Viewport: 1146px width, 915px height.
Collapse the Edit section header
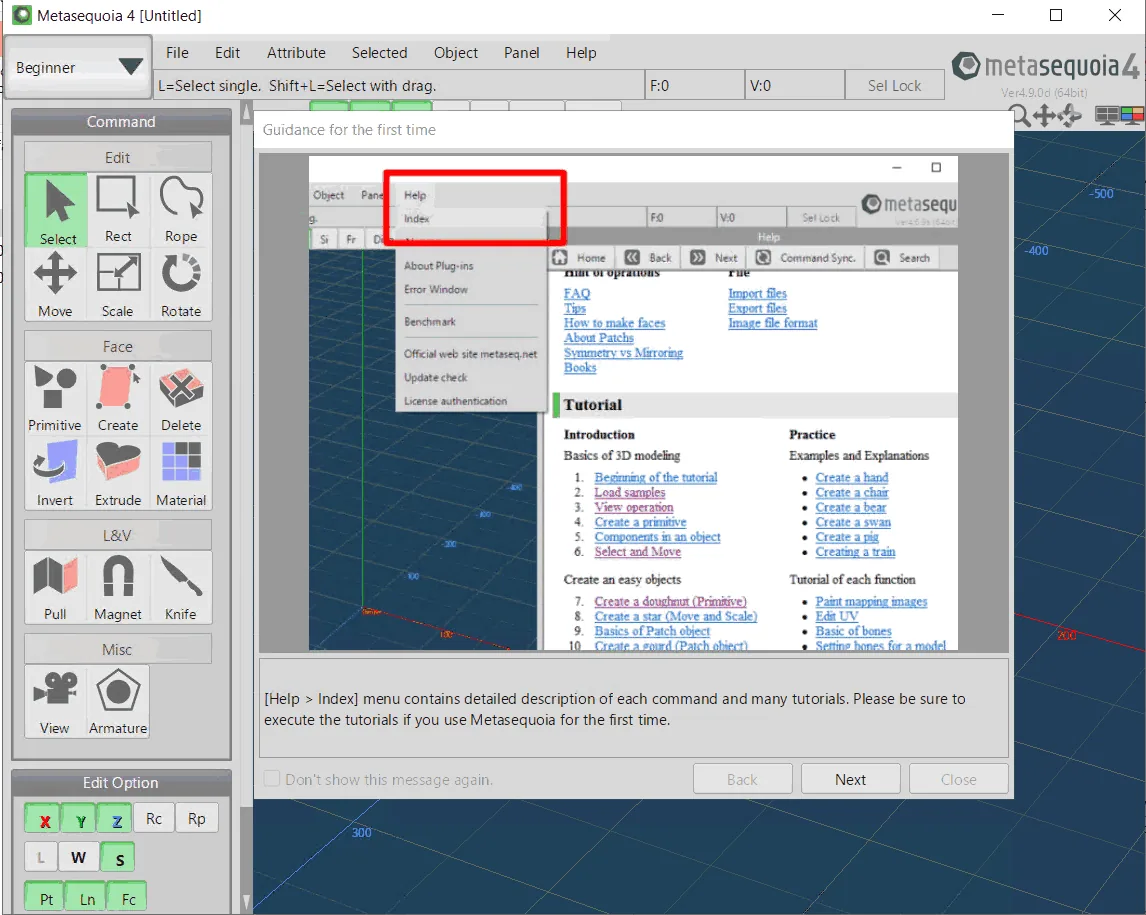tap(118, 157)
